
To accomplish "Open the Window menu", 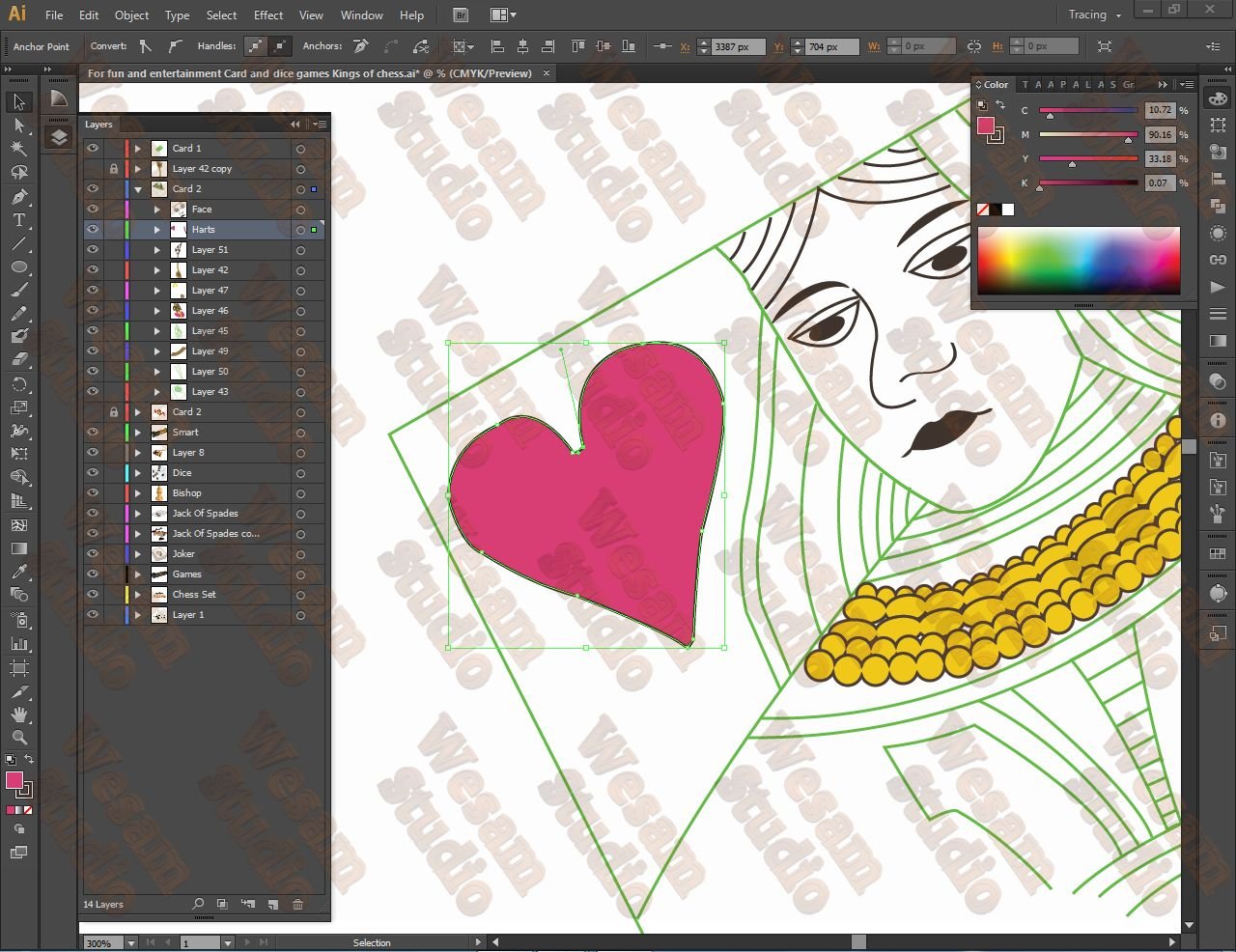I will (362, 15).
